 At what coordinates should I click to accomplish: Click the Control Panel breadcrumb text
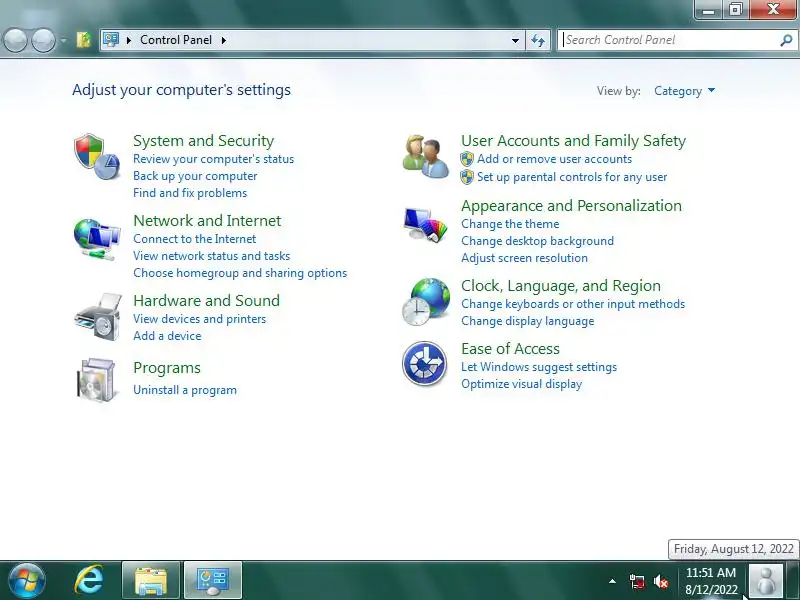(176, 40)
